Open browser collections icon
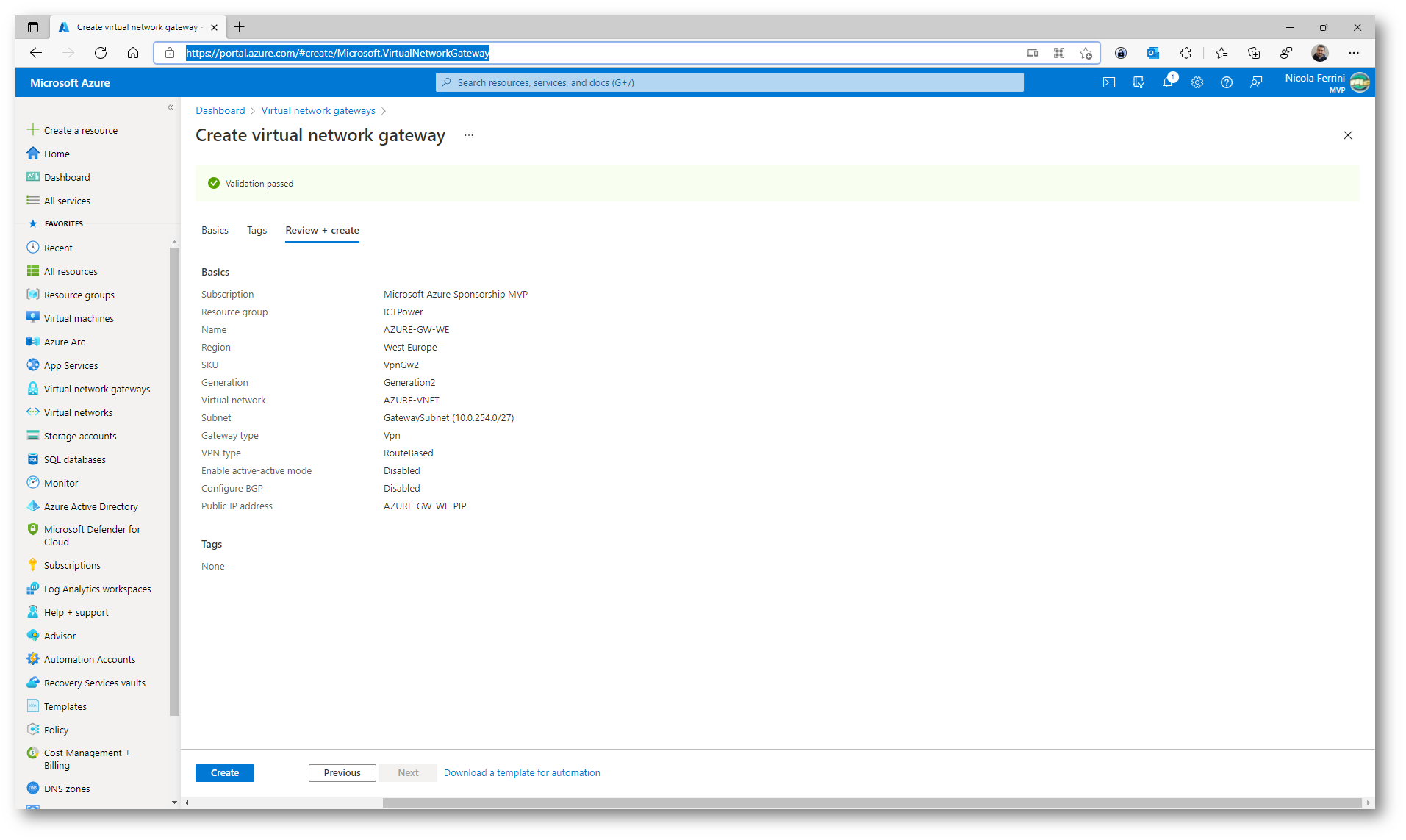 pos(1254,53)
